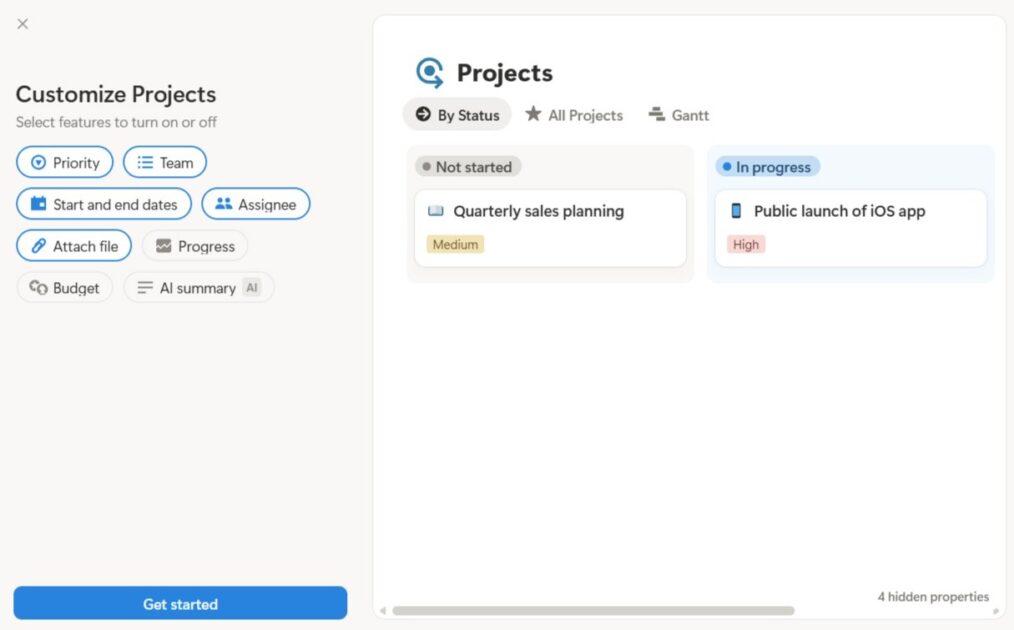The width and height of the screenshot is (1014, 630).
Task: Open the Gantt view
Action: click(x=679, y=115)
